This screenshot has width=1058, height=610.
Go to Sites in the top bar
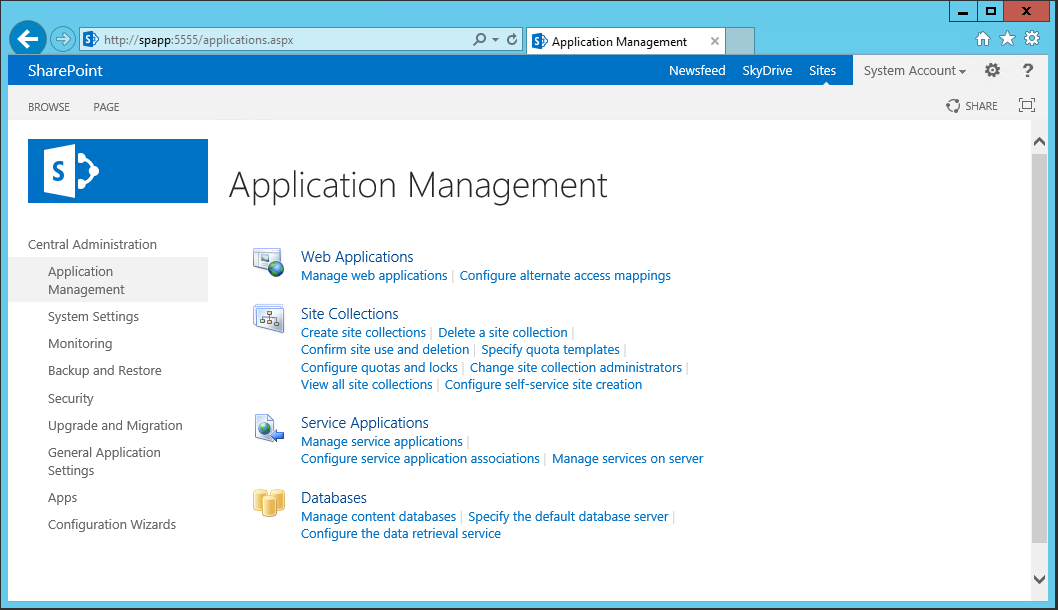(823, 70)
